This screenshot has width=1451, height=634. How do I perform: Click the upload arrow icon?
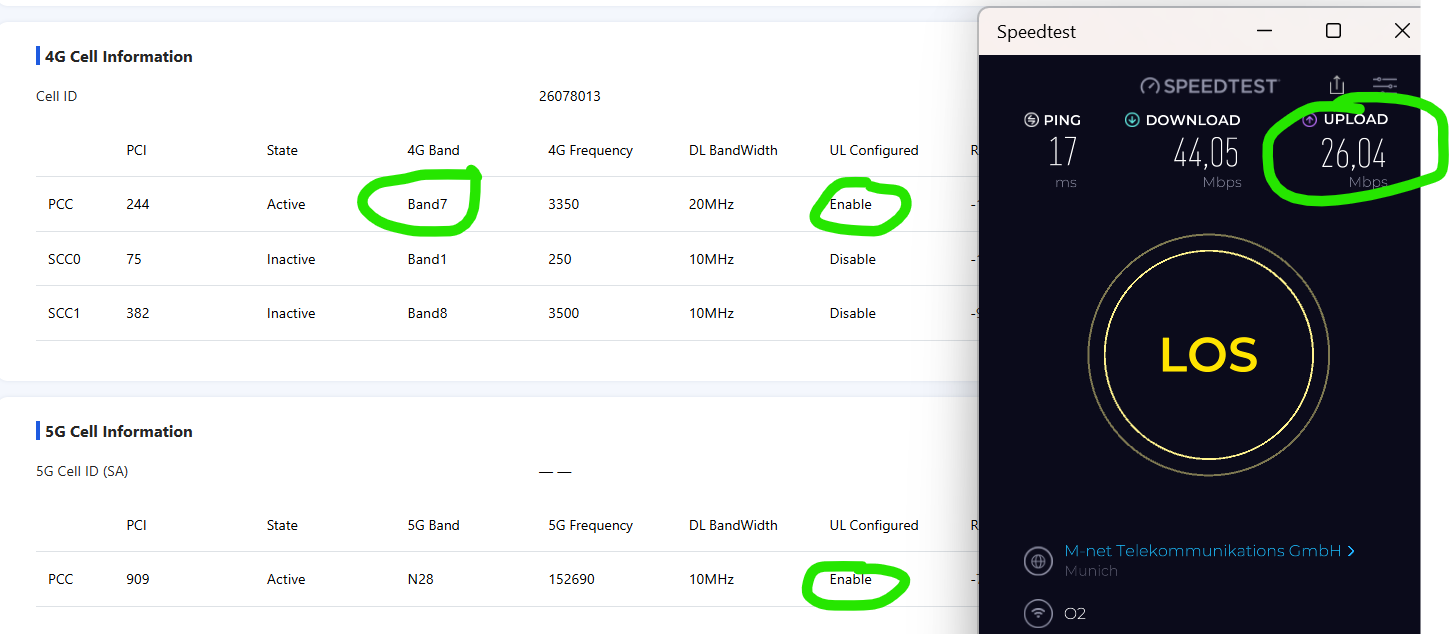pos(1310,119)
